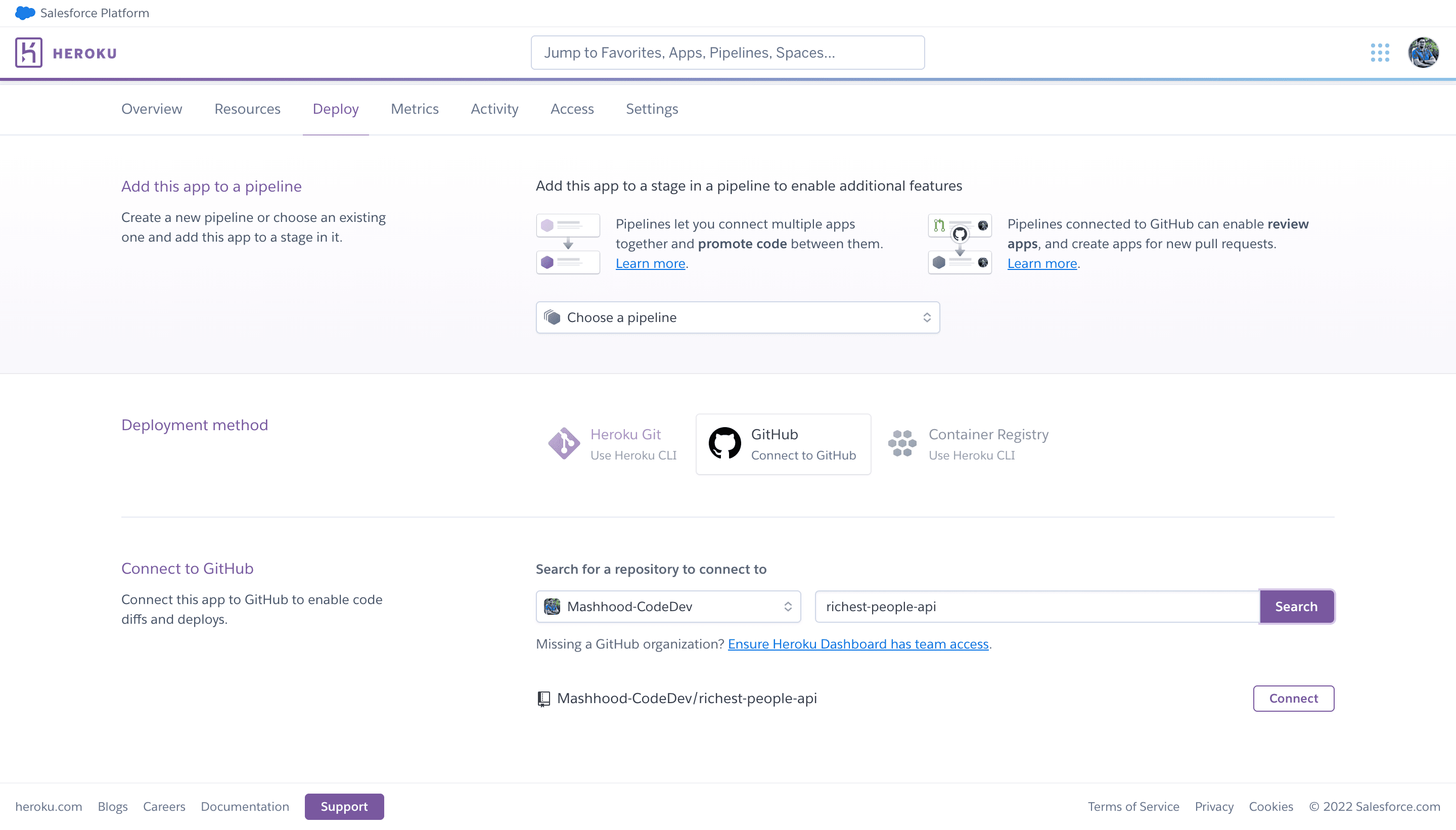Click the Connect to GitHub heading
Viewport: 1456px width, 830px height.
coord(187,568)
